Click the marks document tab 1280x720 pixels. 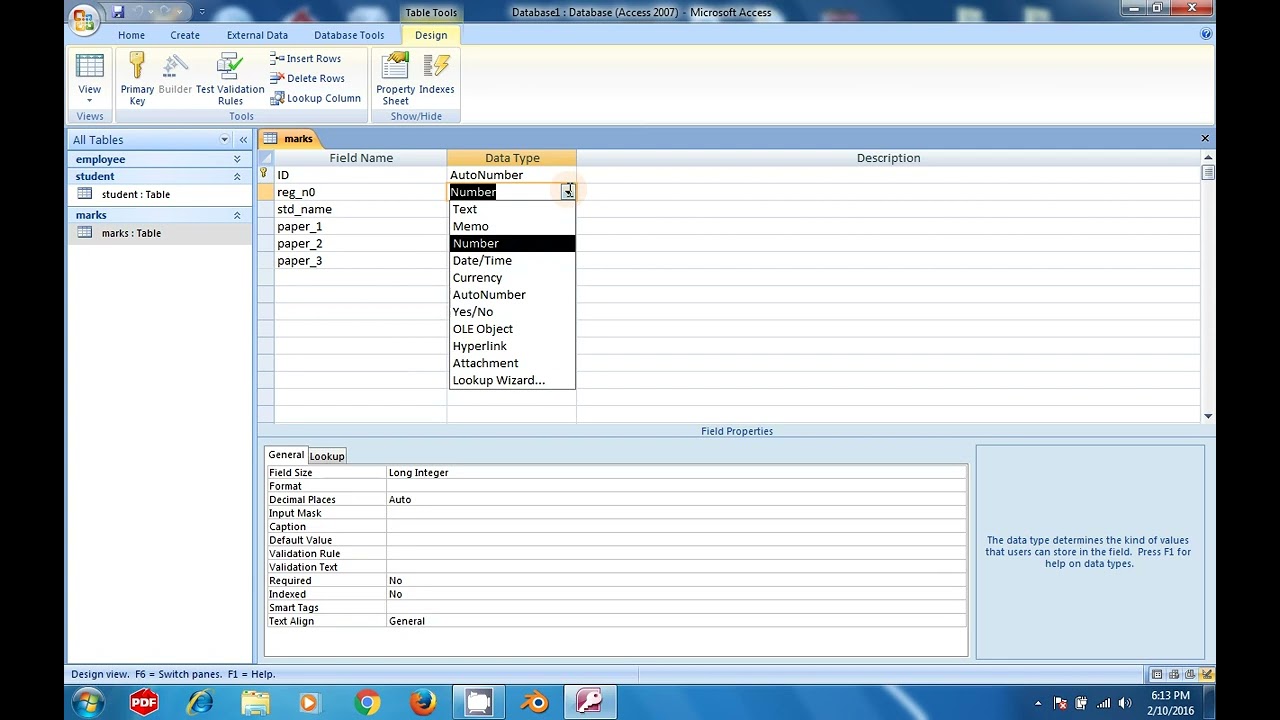point(288,139)
